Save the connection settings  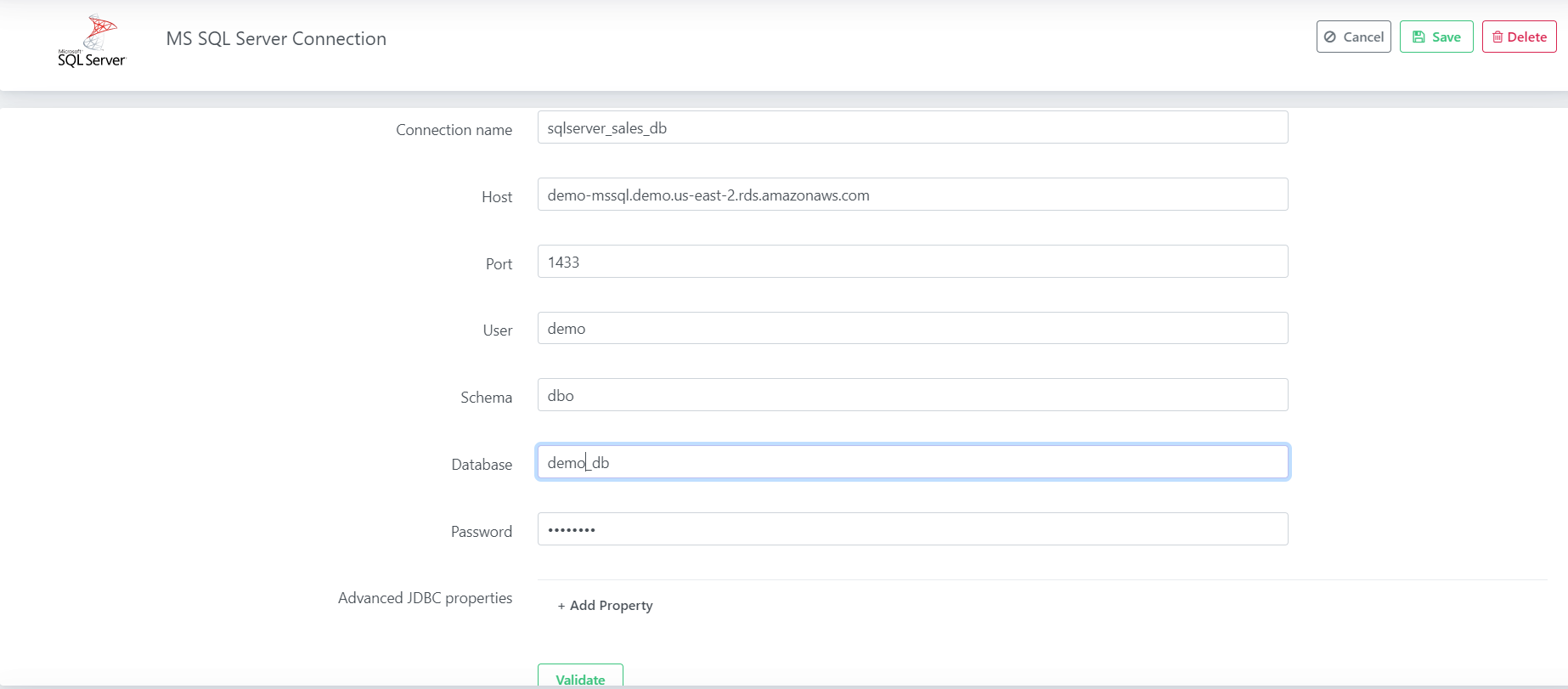(x=1436, y=37)
